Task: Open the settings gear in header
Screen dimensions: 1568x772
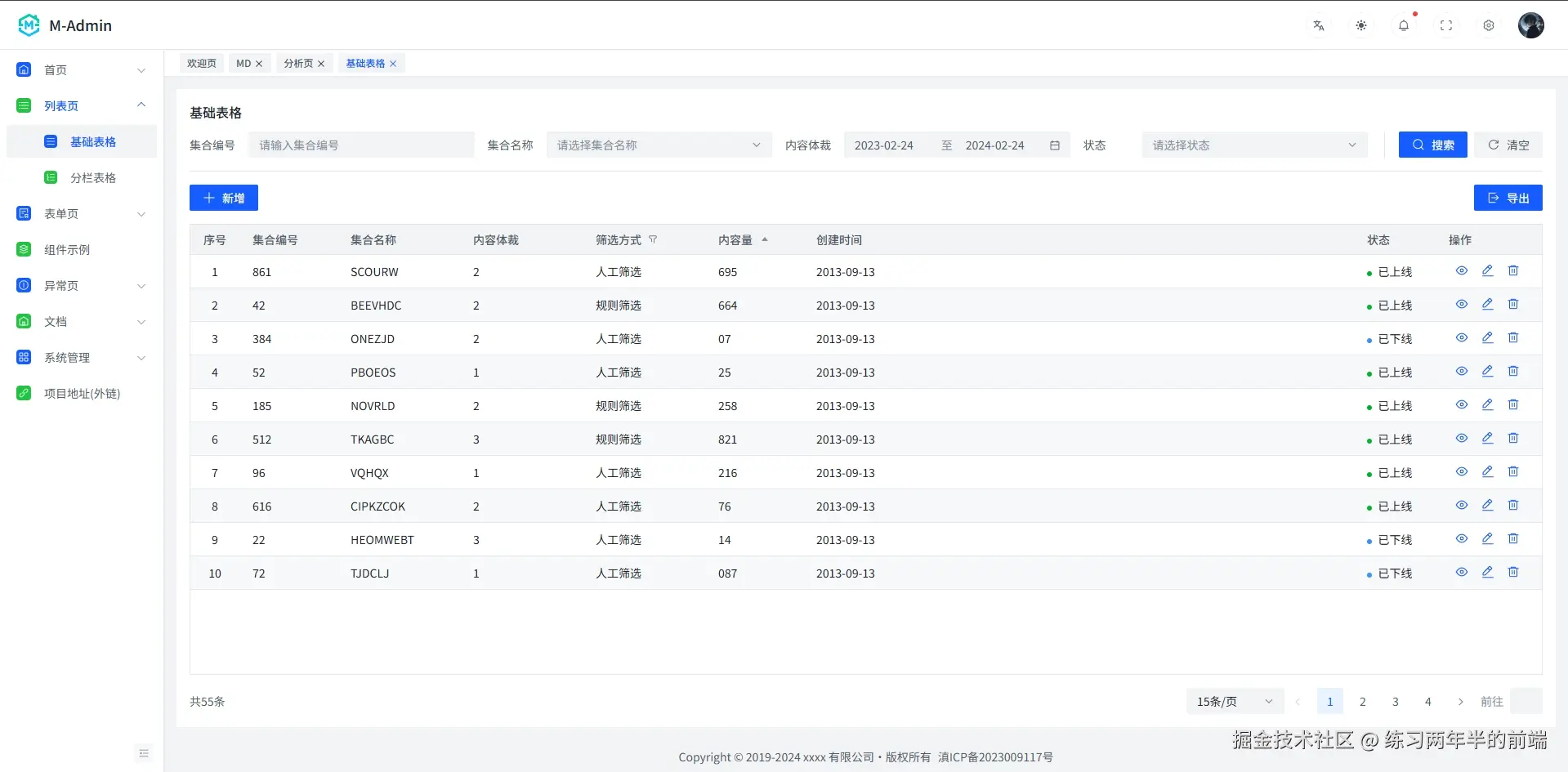Action: 1488,25
